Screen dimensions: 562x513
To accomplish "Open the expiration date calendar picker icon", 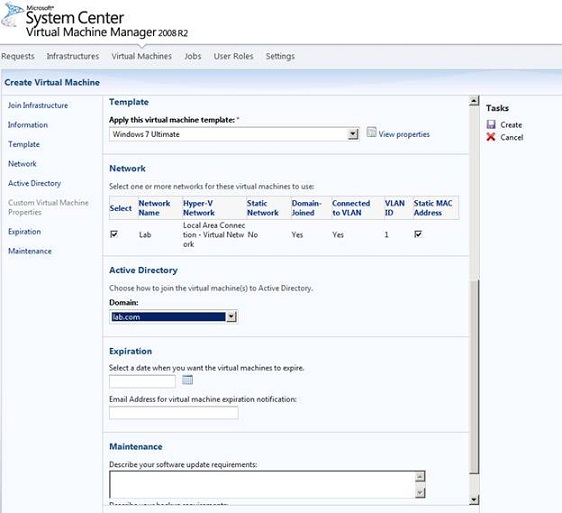I will click(x=187, y=380).
